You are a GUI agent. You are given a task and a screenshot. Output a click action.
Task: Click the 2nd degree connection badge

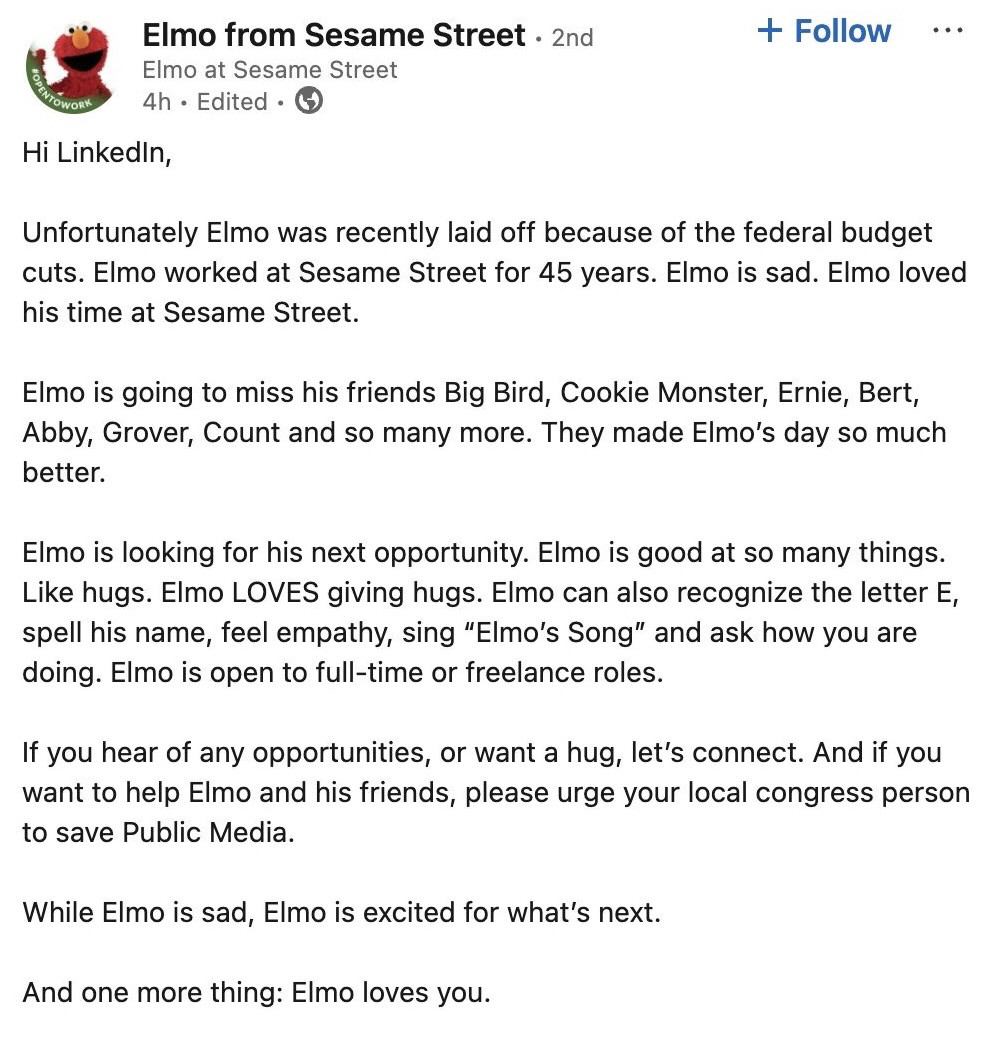572,38
